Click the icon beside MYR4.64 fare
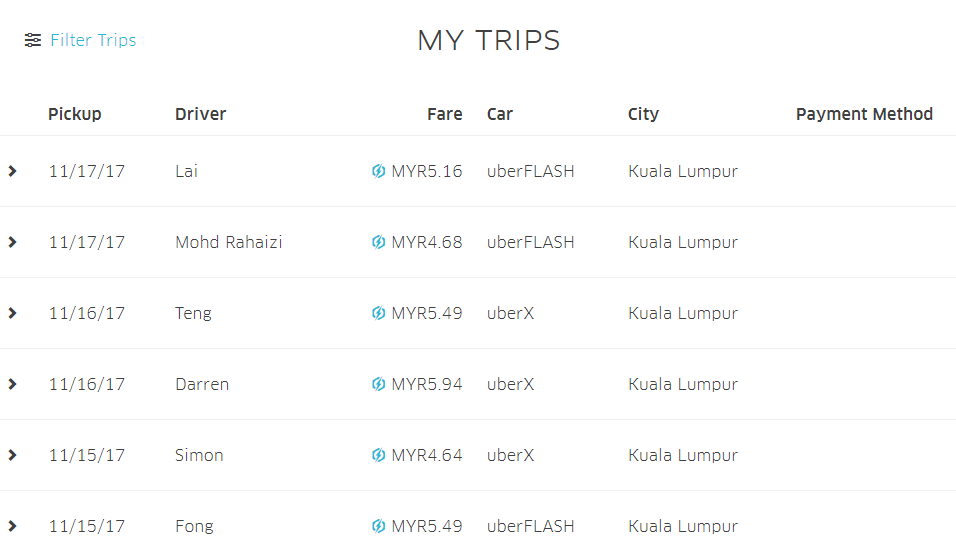The height and width of the screenshot is (555, 956). [x=379, y=455]
